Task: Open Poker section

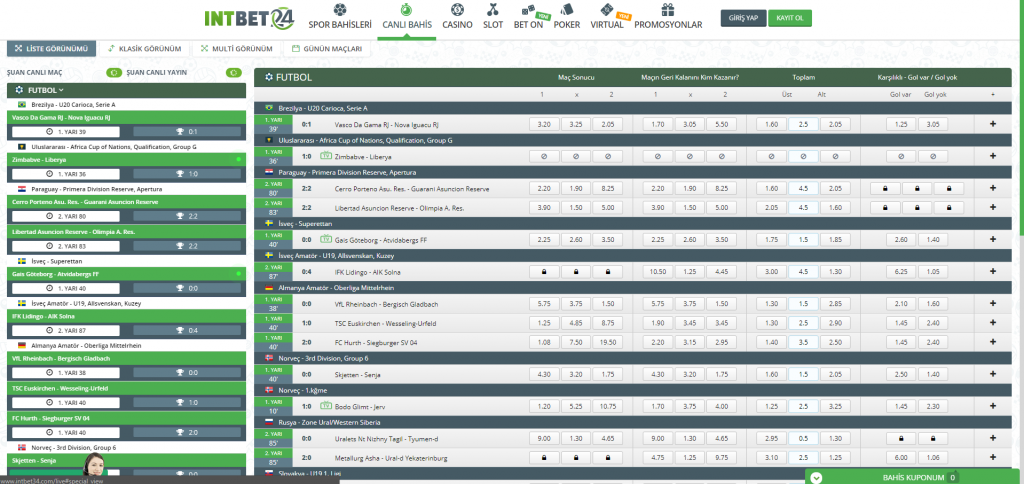Action: pyautogui.click(x=566, y=18)
